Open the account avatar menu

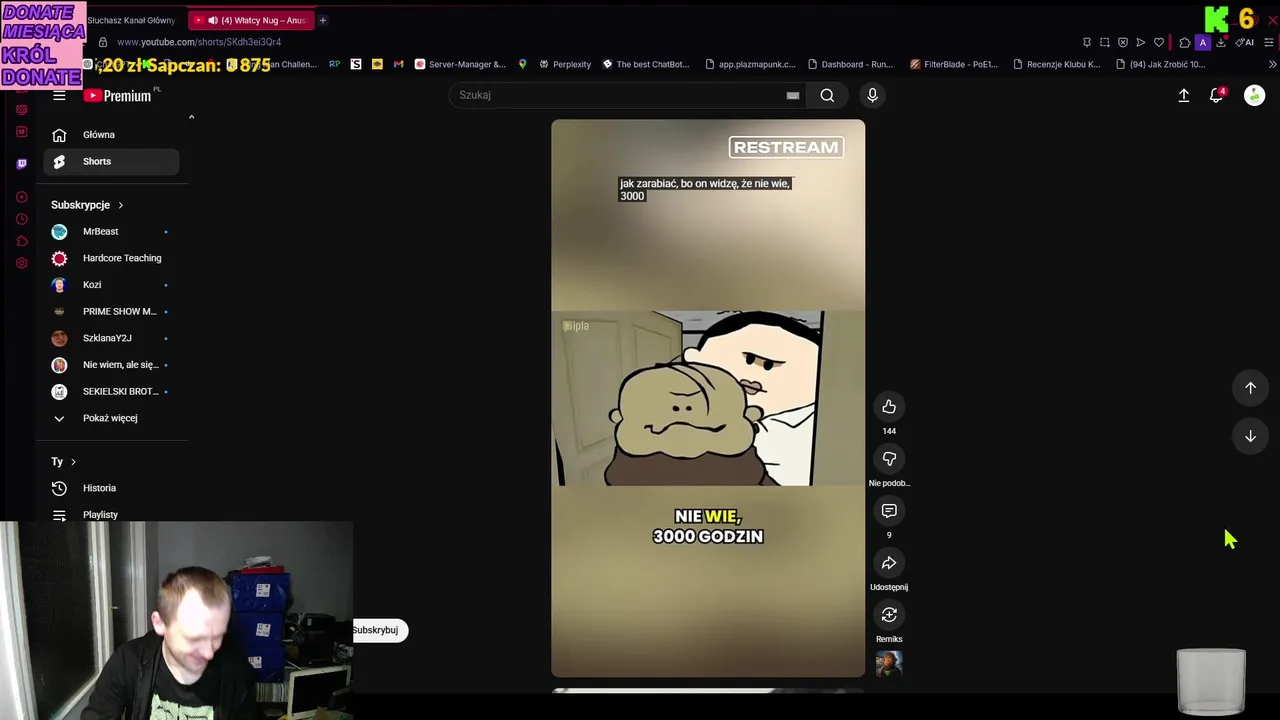1254,95
